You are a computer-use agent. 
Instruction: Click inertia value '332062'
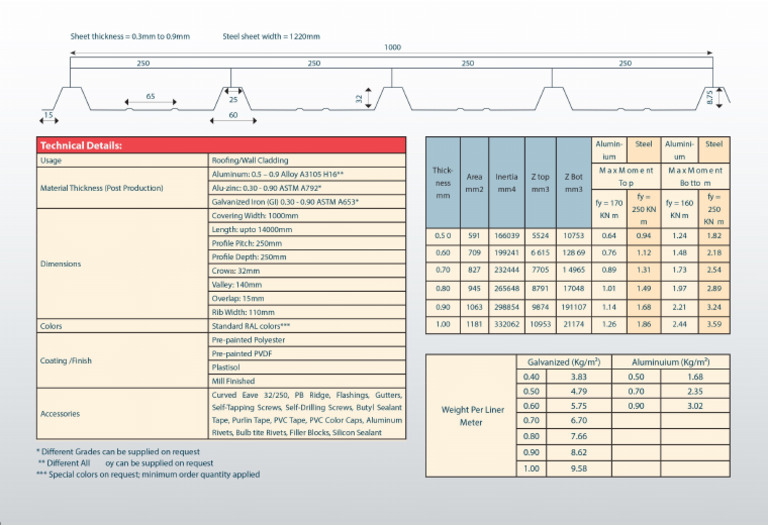[x=506, y=324]
